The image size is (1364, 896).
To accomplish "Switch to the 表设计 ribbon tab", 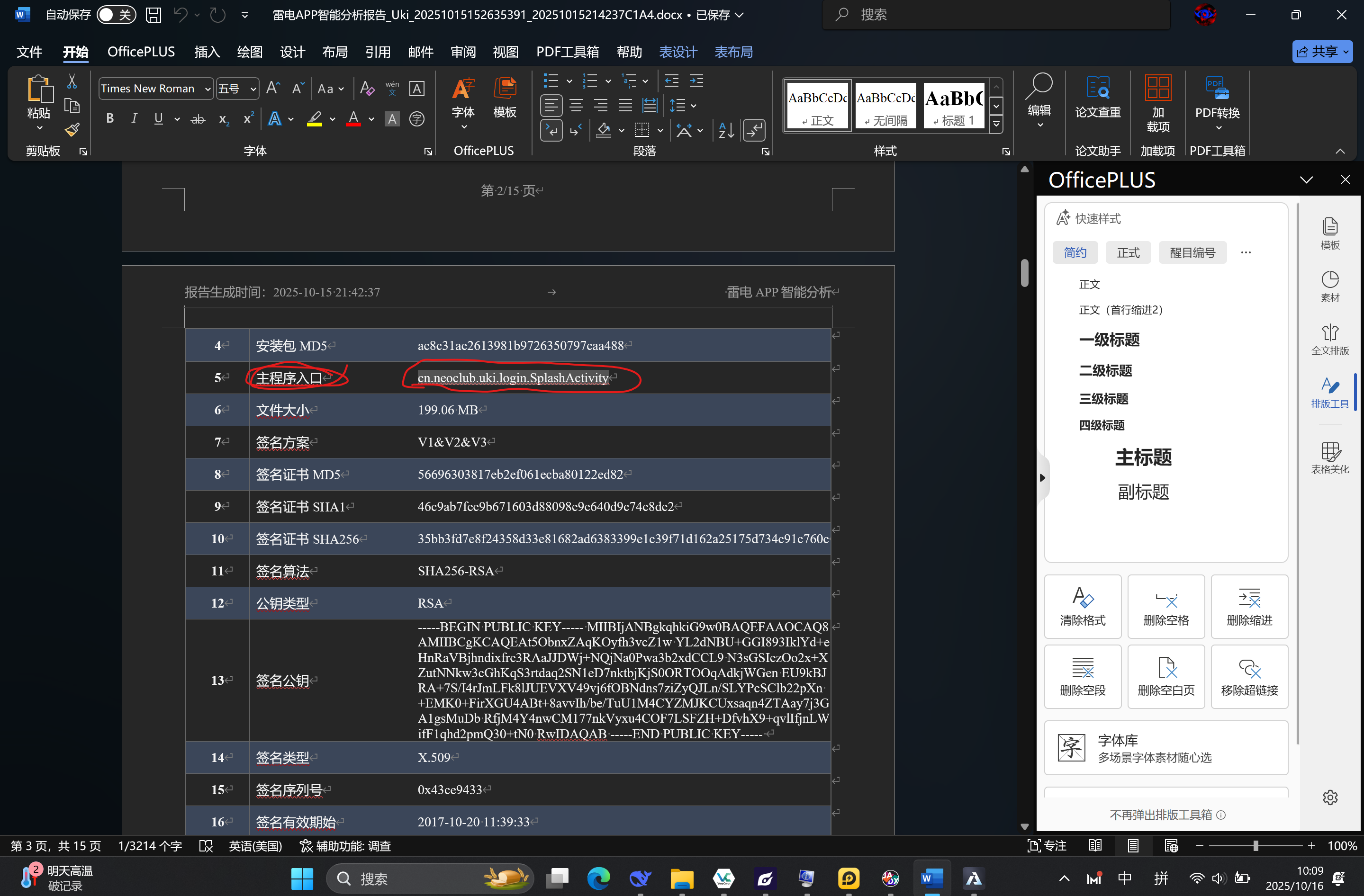I will click(677, 52).
